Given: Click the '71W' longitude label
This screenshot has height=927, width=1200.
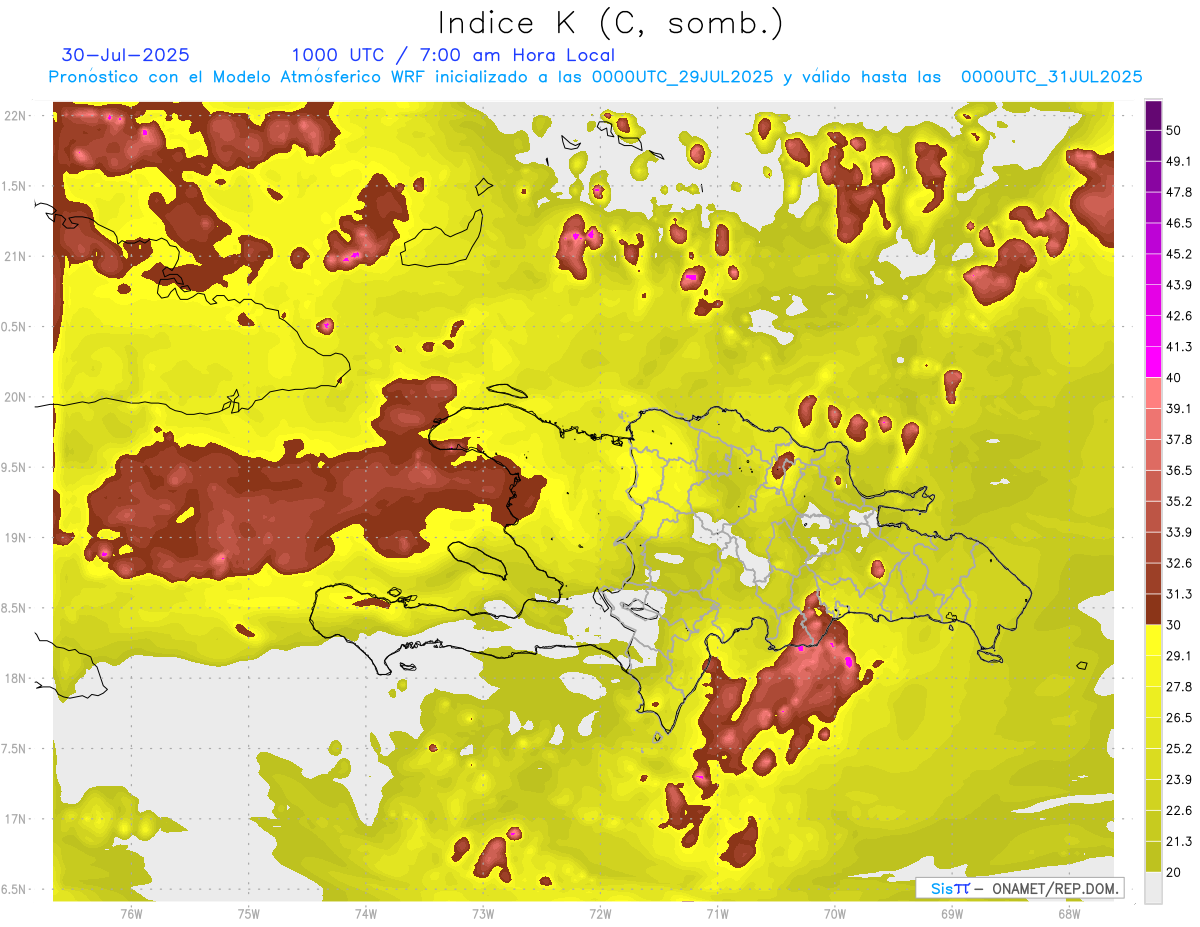Looking at the screenshot, I should pyautogui.click(x=717, y=913).
